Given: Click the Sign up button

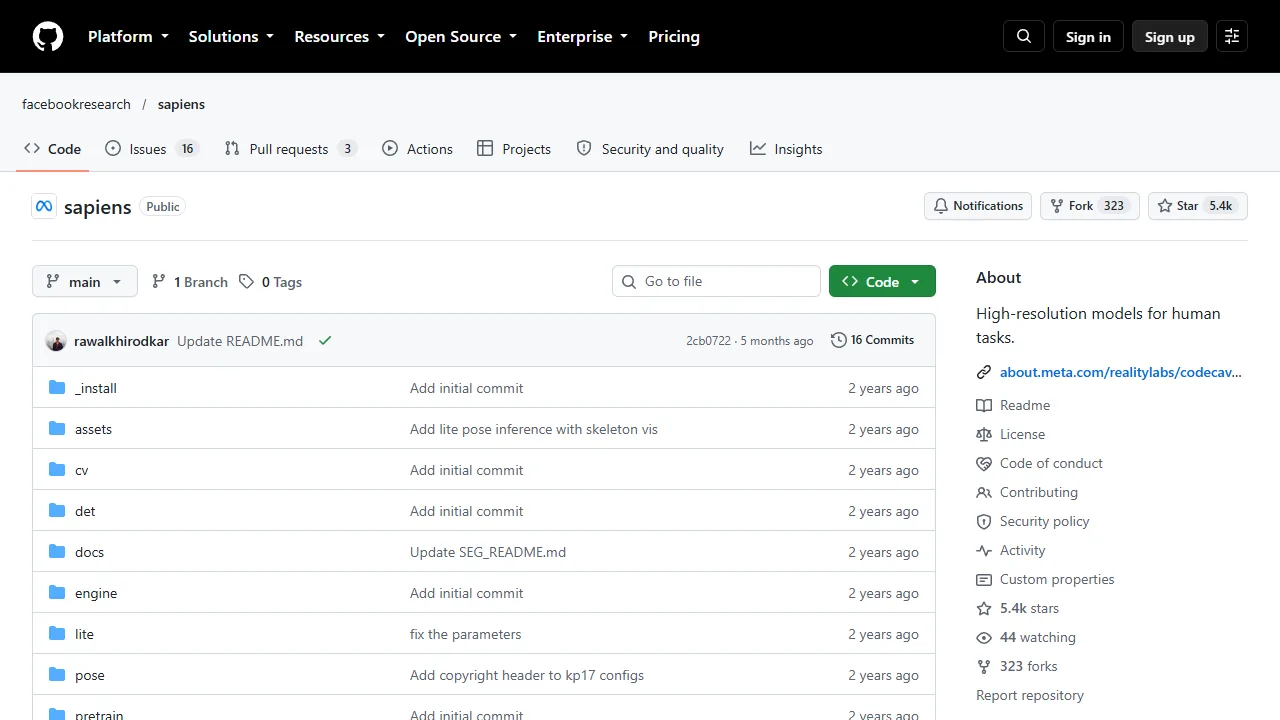Looking at the screenshot, I should [x=1170, y=37].
